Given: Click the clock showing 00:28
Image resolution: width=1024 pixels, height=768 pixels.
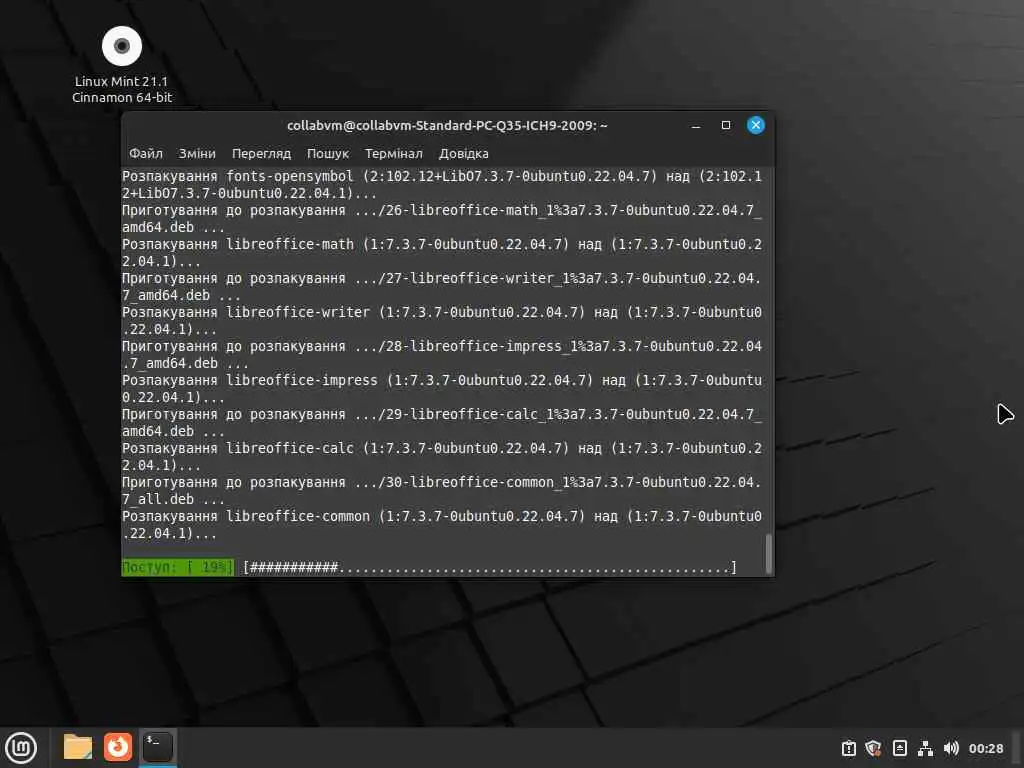Looking at the screenshot, I should (x=985, y=748).
